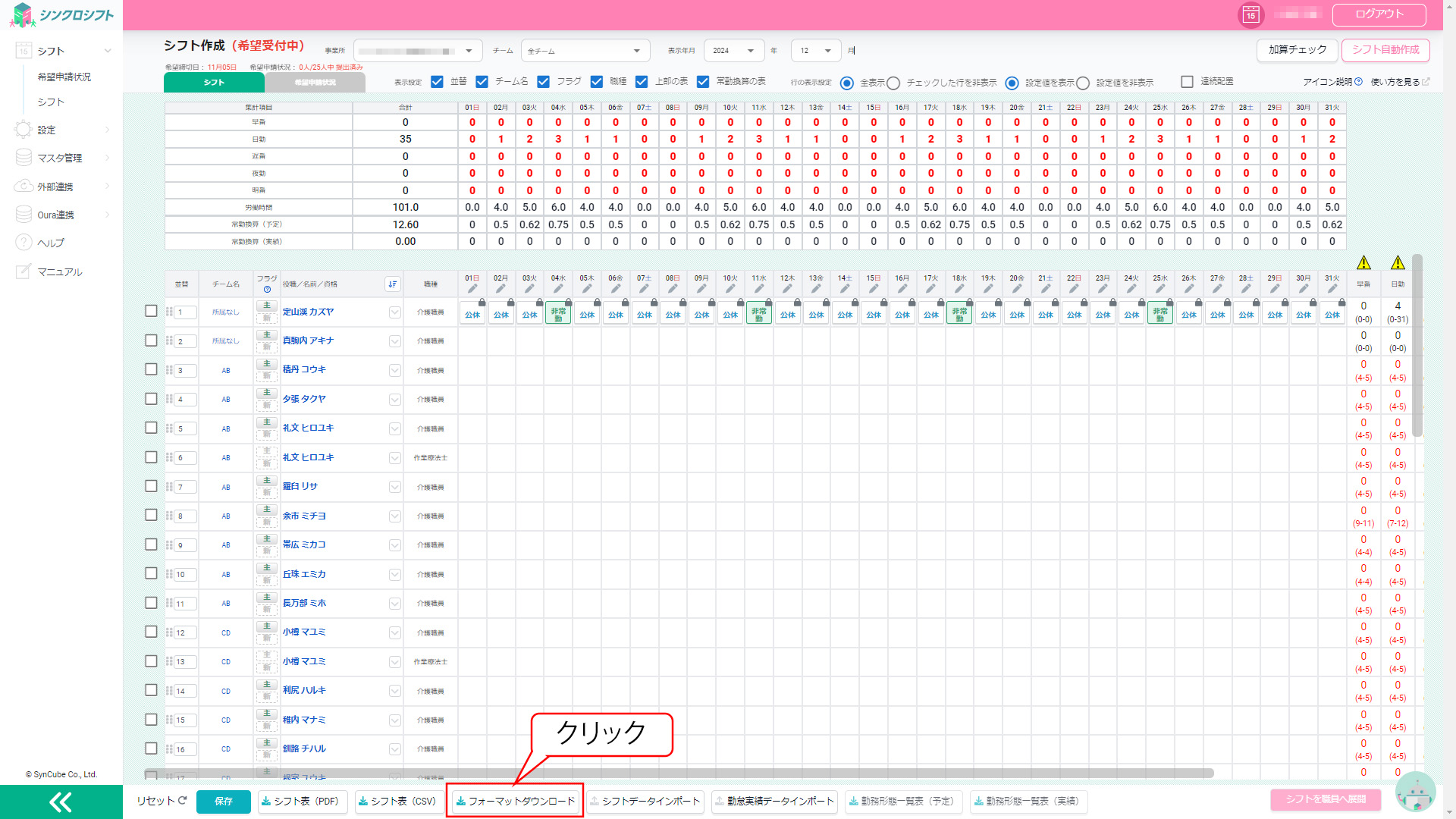The height and width of the screenshot is (819, 1456).
Task: Uncheck the チーム名 display checkbox
Action: pos(482,82)
